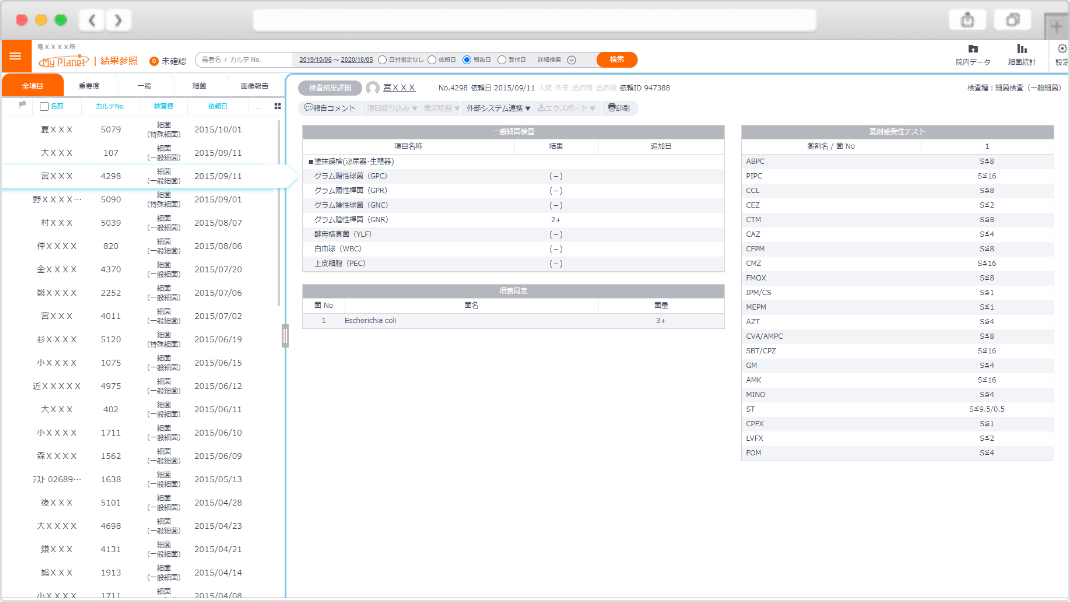
Task: Select the 受付日 radio button
Action: (x=501, y=60)
